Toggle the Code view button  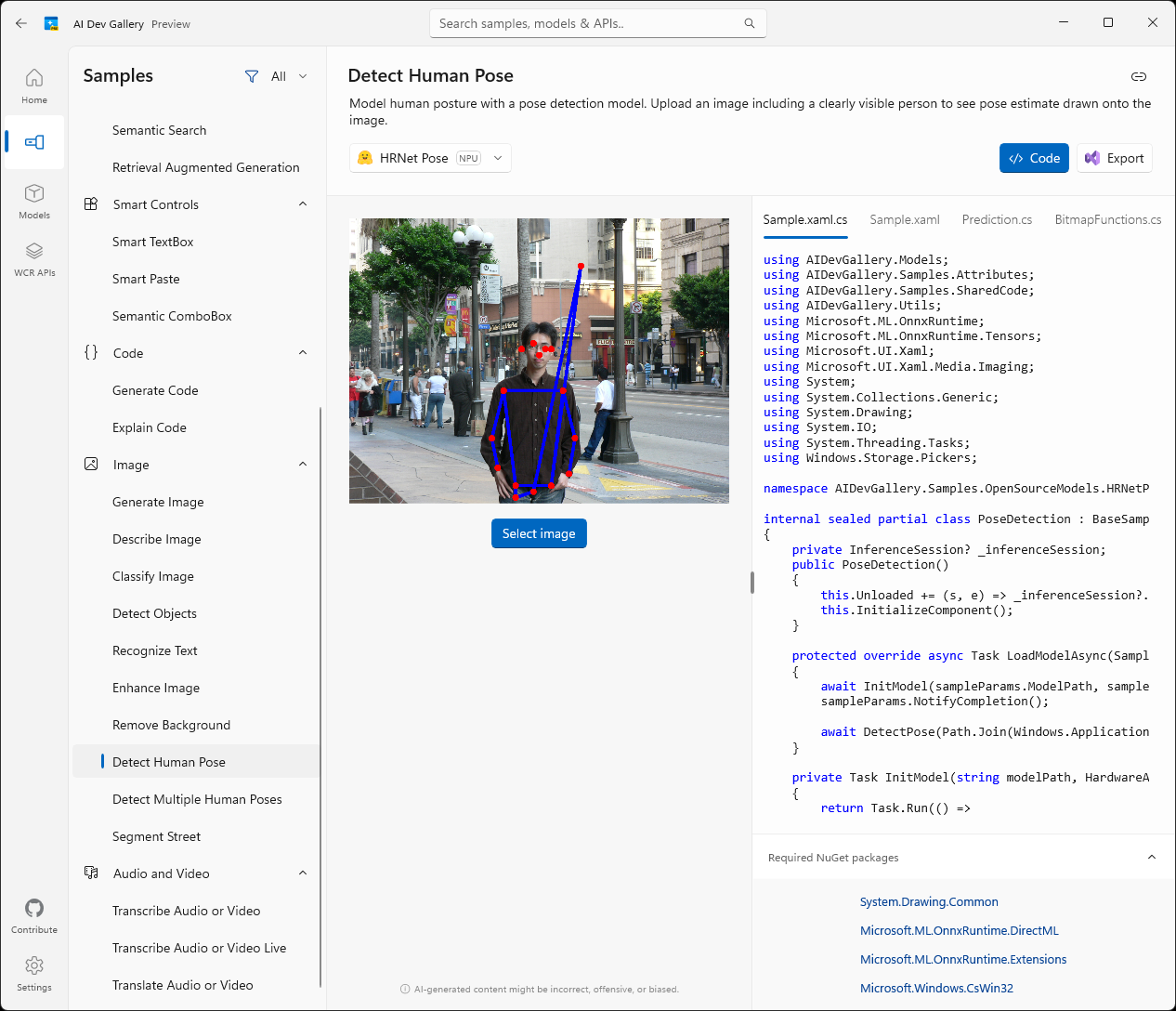click(x=1034, y=158)
